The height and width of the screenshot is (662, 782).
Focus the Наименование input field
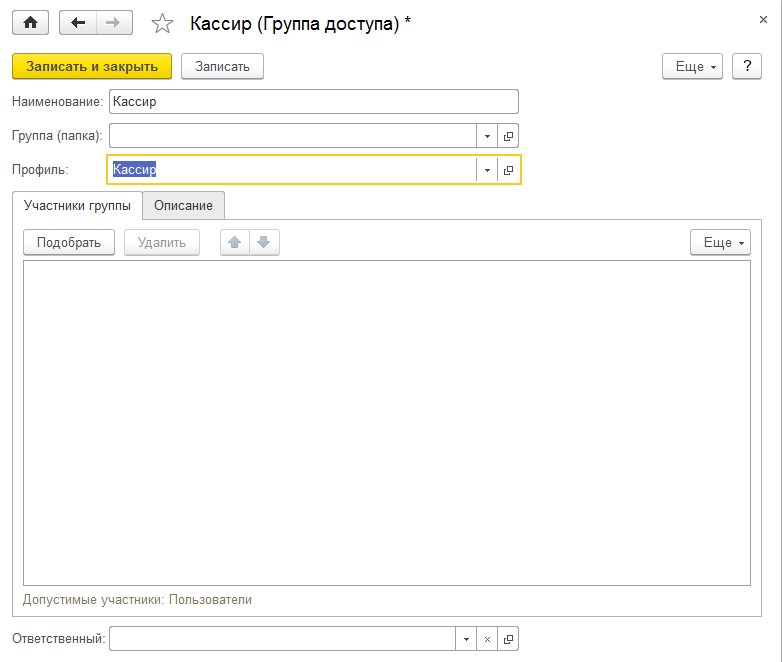pyautogui.click(x=314, y=102)
